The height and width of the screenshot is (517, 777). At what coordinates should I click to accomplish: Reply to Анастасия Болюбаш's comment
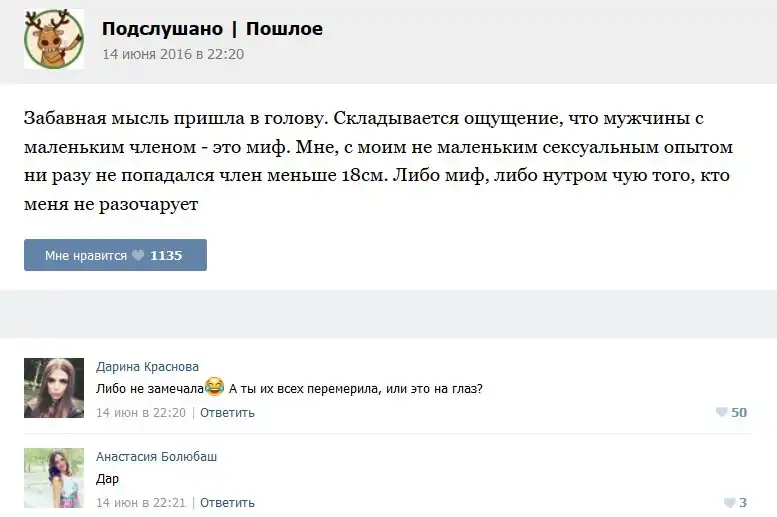(227, 502)
